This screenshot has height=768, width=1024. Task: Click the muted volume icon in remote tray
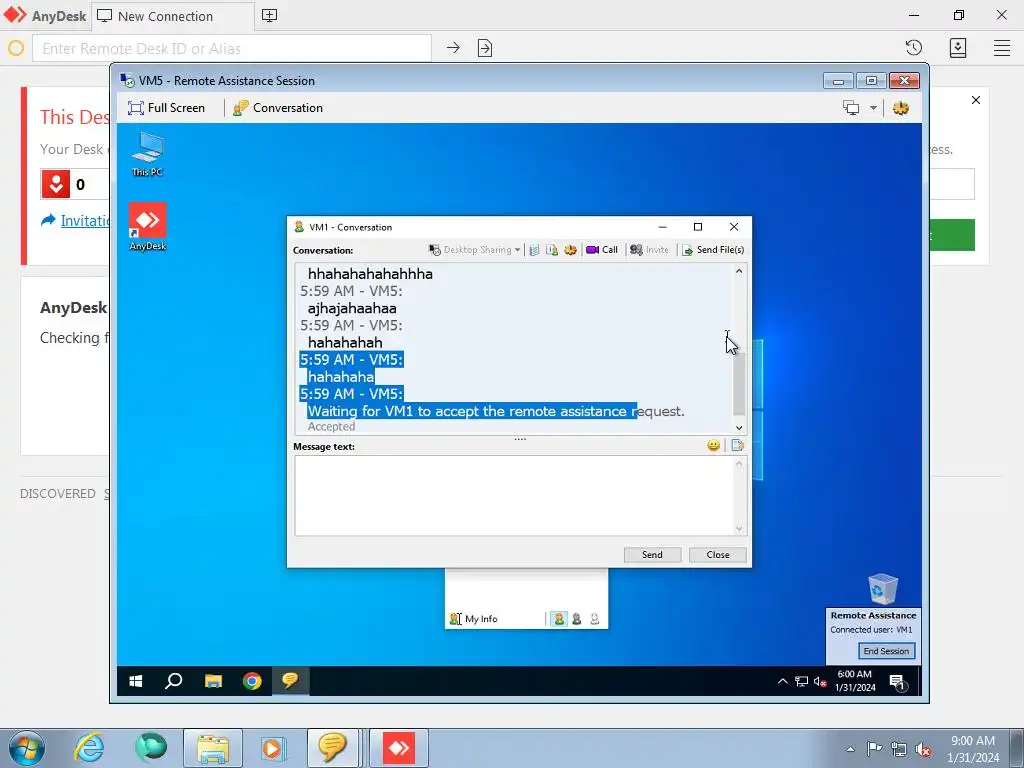[820, 681]
